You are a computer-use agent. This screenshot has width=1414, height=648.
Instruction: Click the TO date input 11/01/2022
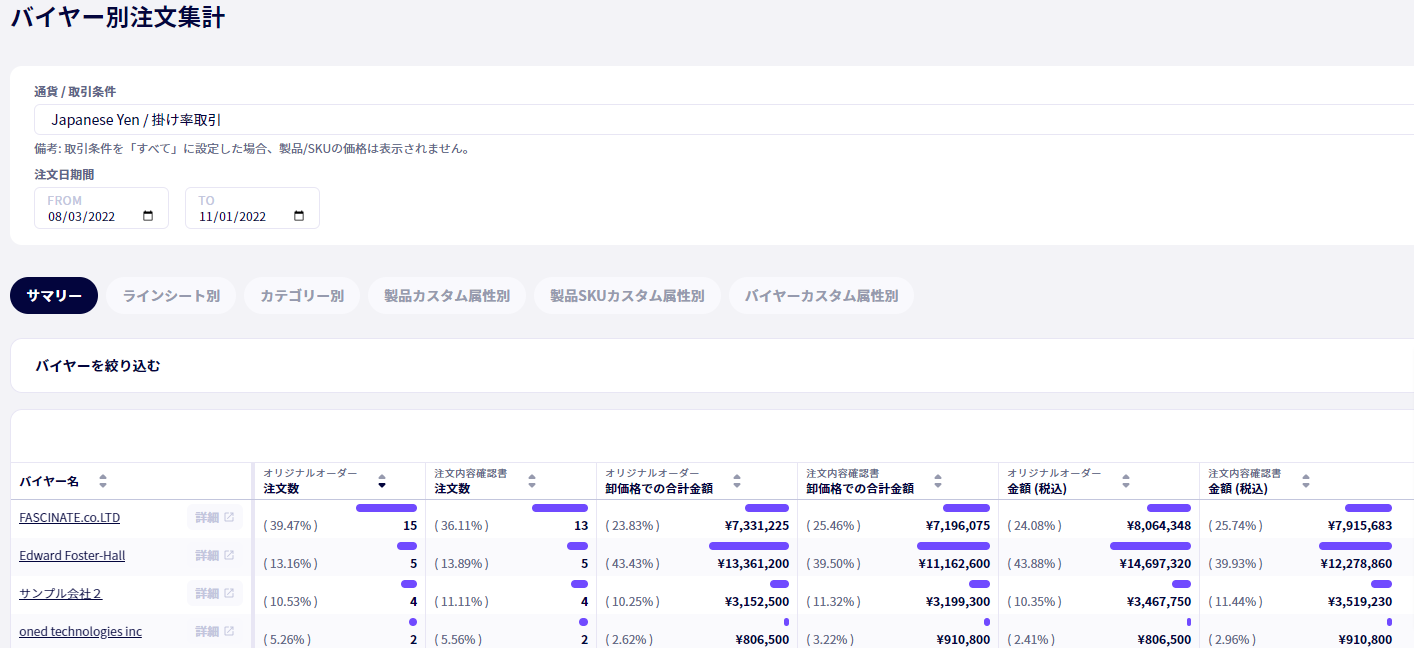pos(252,208)
